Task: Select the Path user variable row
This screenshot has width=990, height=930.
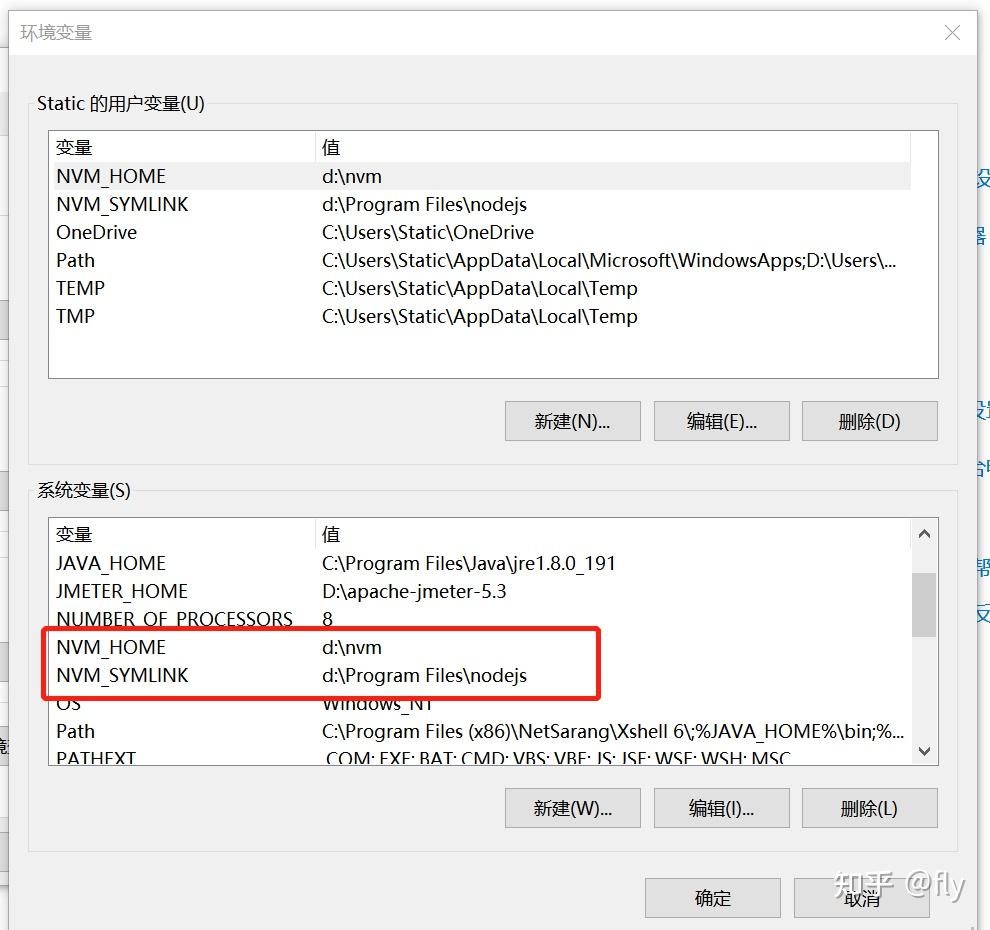Action: tap(300, 260)
